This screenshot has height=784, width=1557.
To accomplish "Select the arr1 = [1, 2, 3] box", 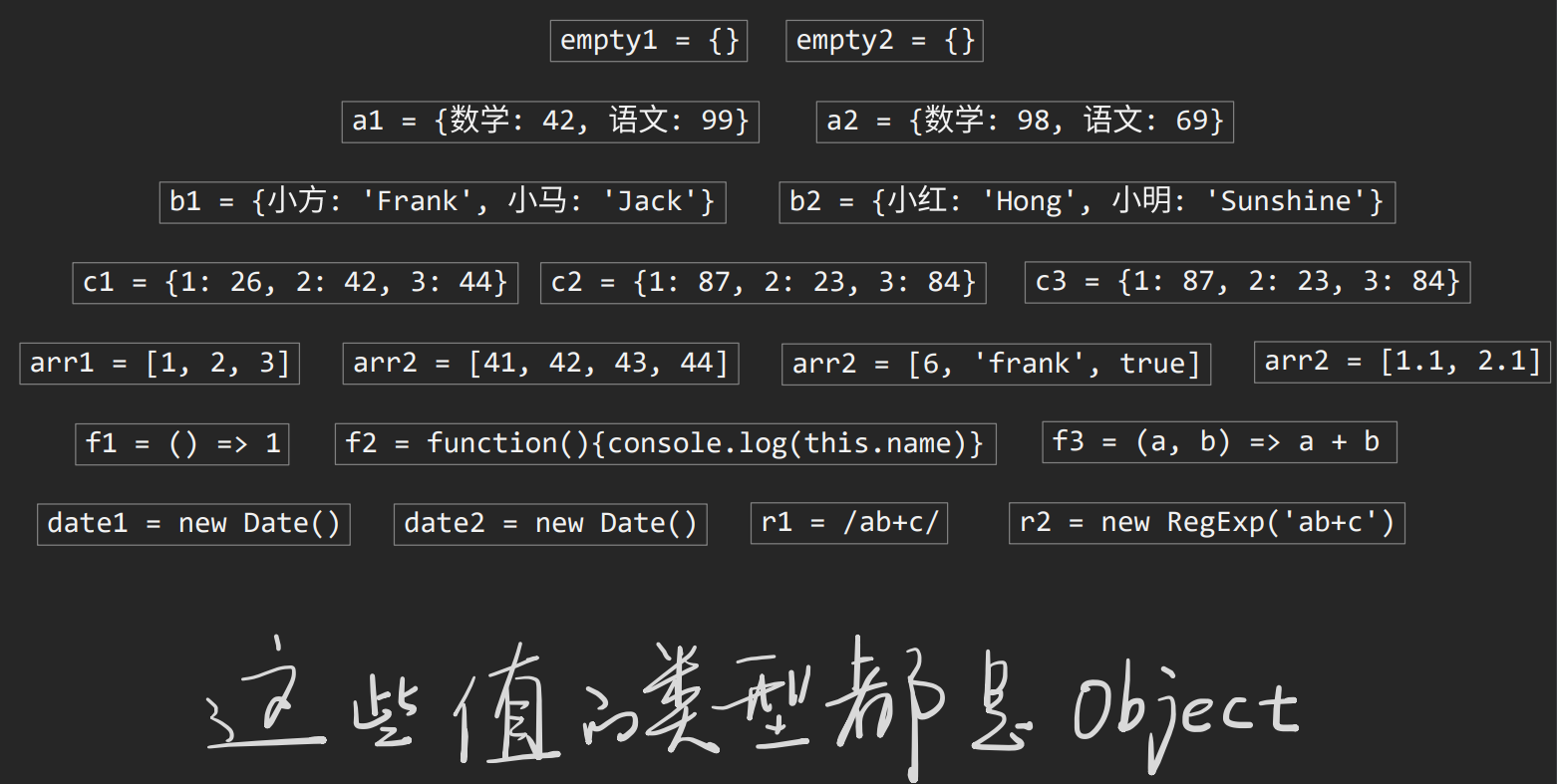I will coord(159,364).
